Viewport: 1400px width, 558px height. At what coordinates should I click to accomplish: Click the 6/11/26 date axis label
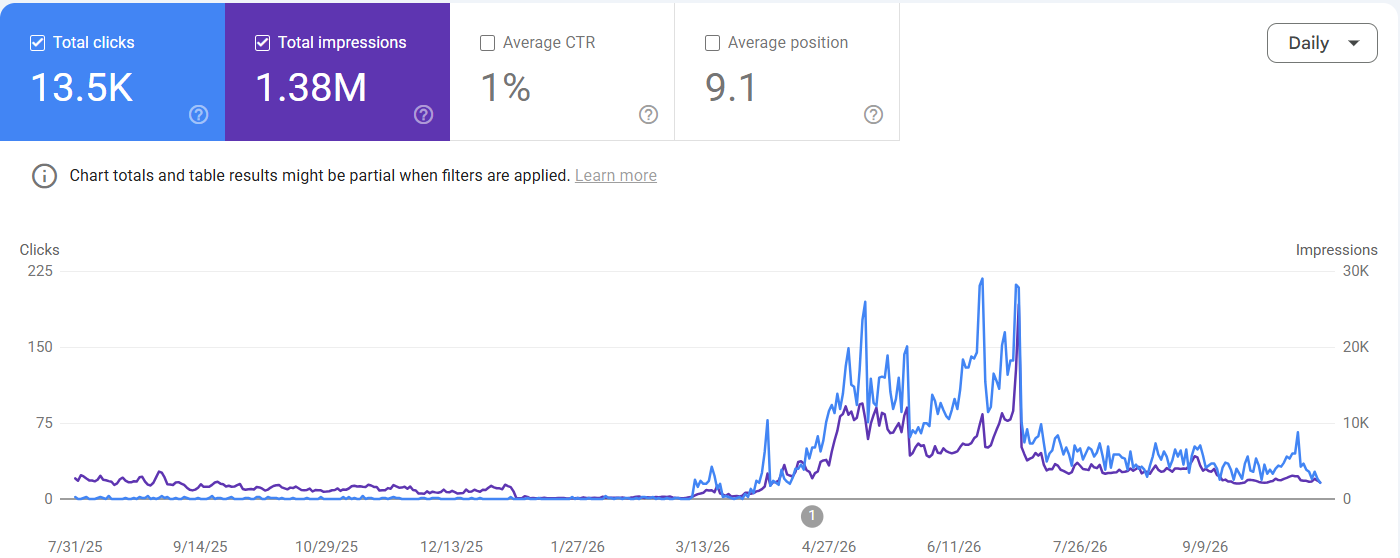pos(954,547)
